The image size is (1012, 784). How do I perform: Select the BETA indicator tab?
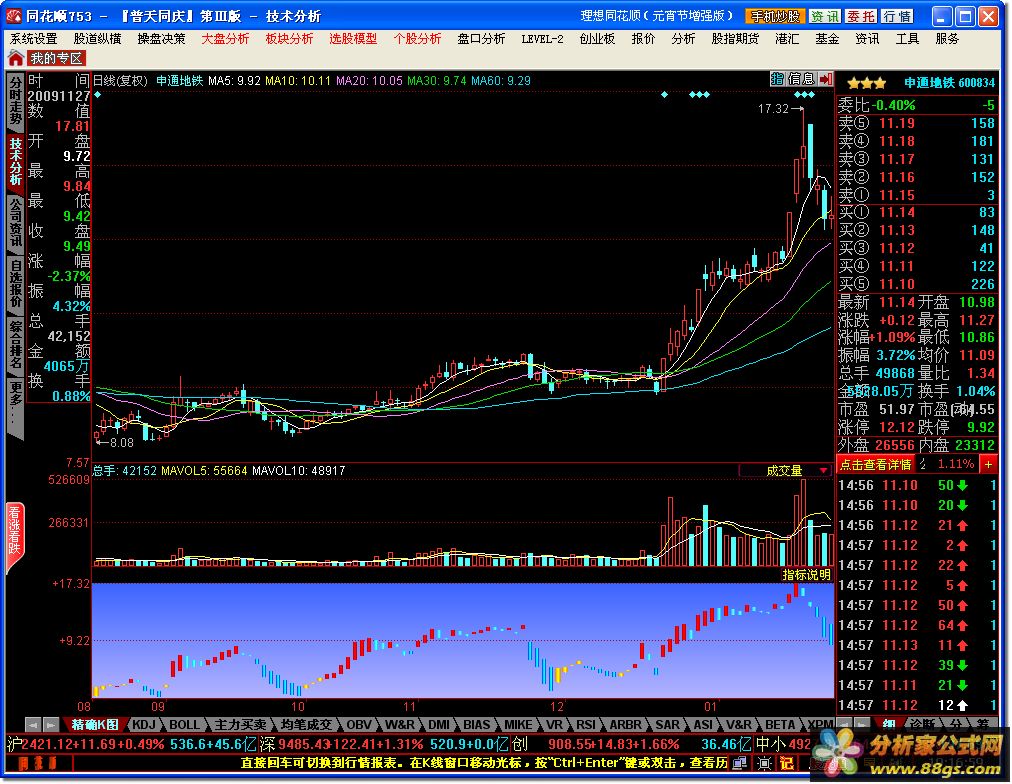click(x=780, y=725)
